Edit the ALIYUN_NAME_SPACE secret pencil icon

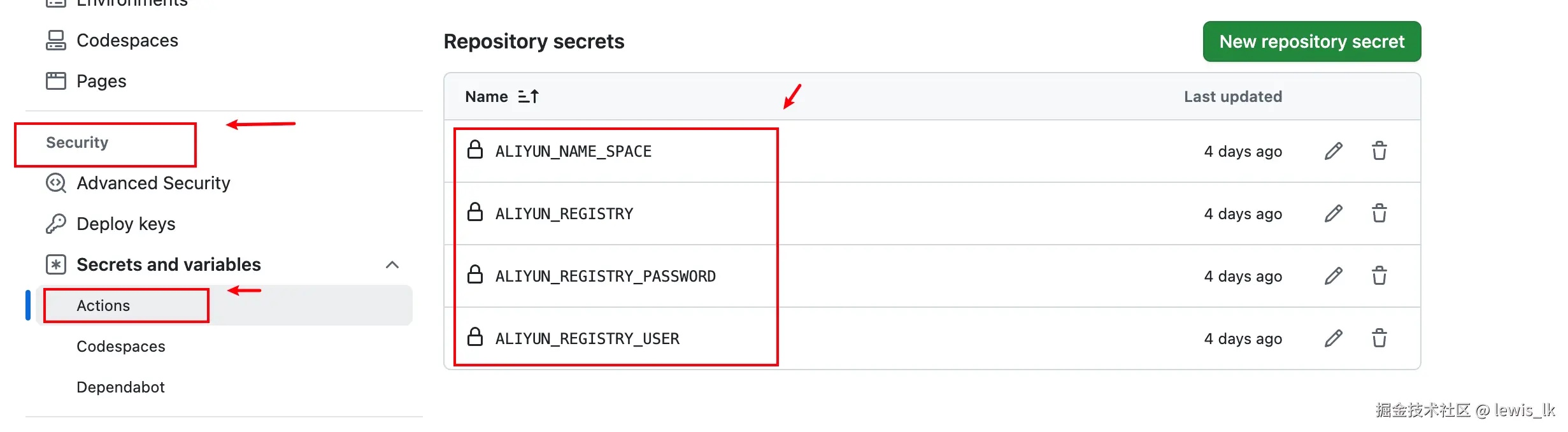coord(1333,151)
